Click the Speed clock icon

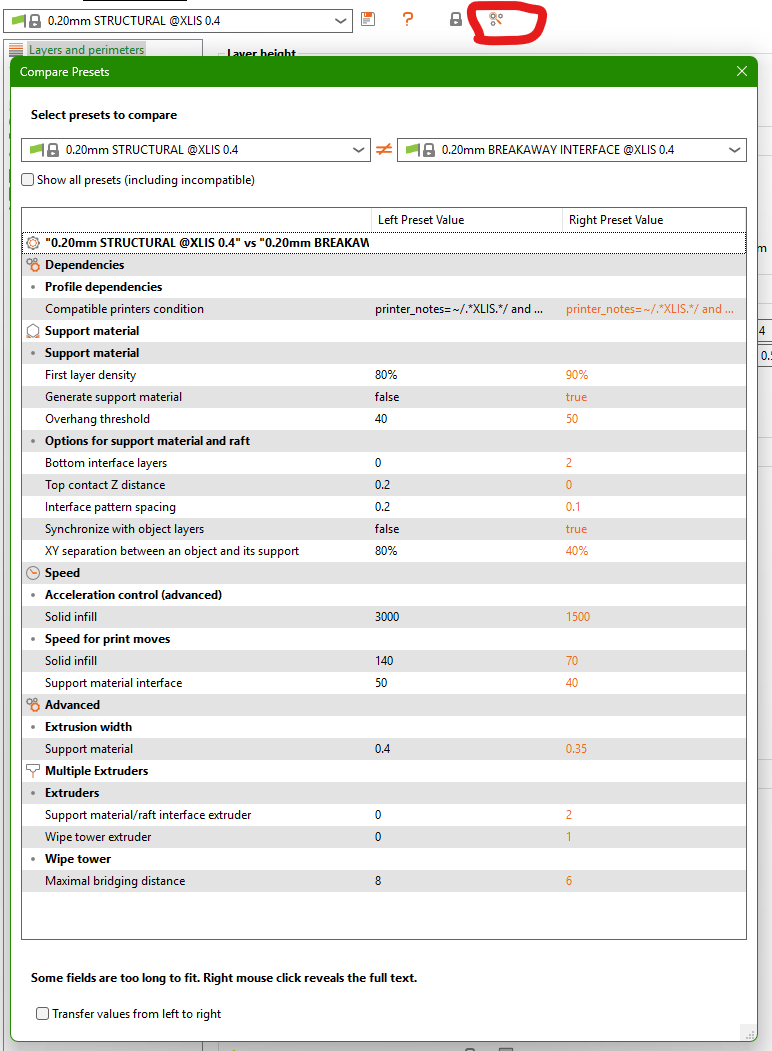tap(33, 573)
